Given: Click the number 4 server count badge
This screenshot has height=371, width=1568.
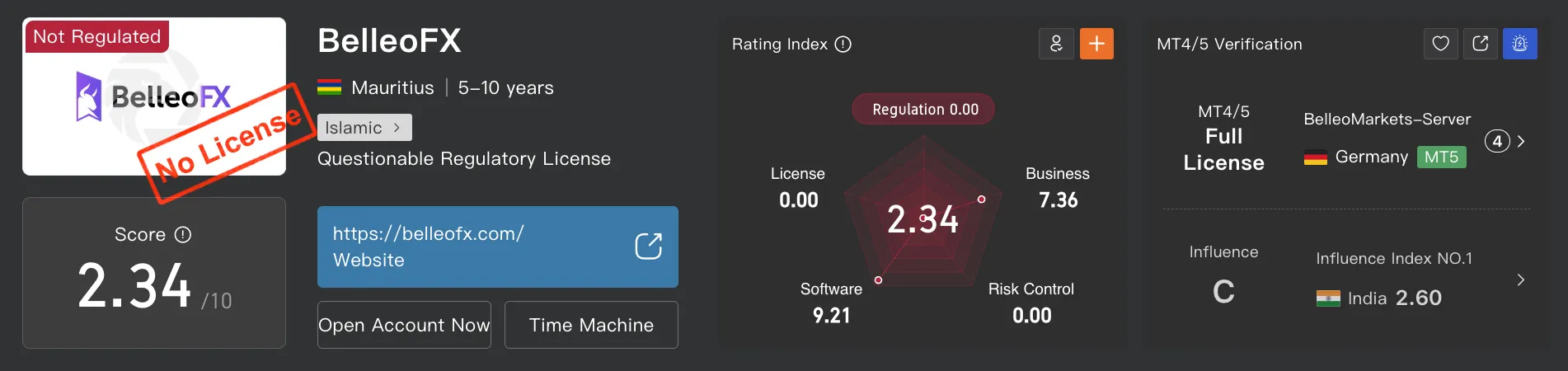Looking at the screenshot, I should coord(1497,141).
